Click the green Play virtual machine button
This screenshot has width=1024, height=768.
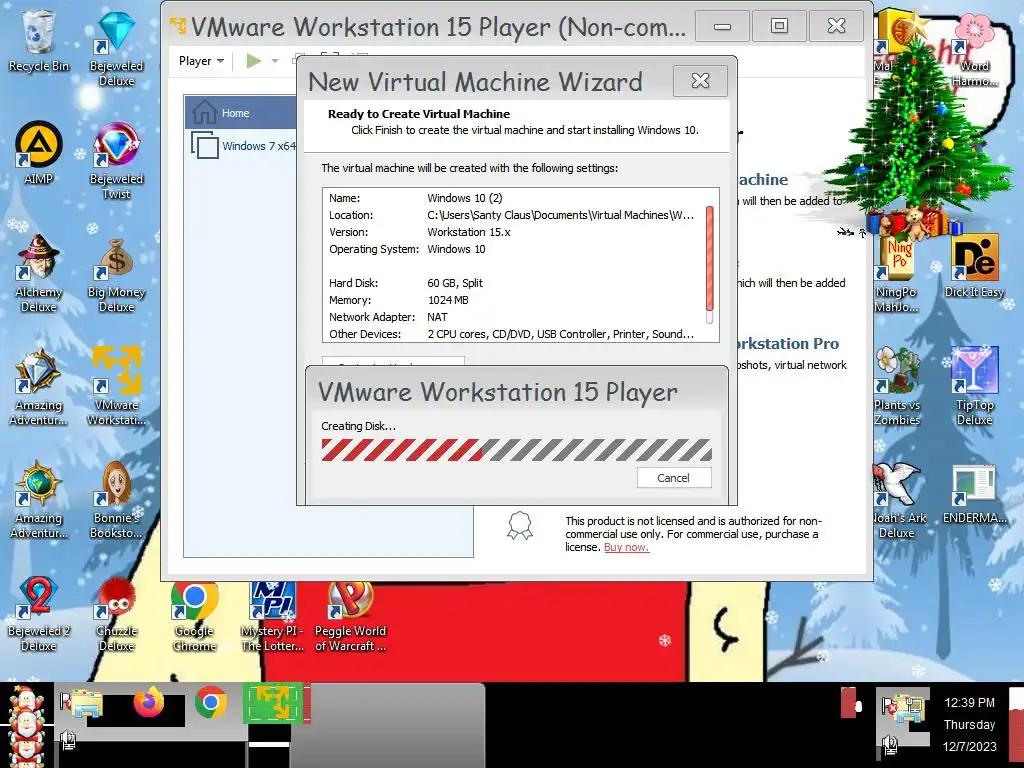tap(253, 61)
